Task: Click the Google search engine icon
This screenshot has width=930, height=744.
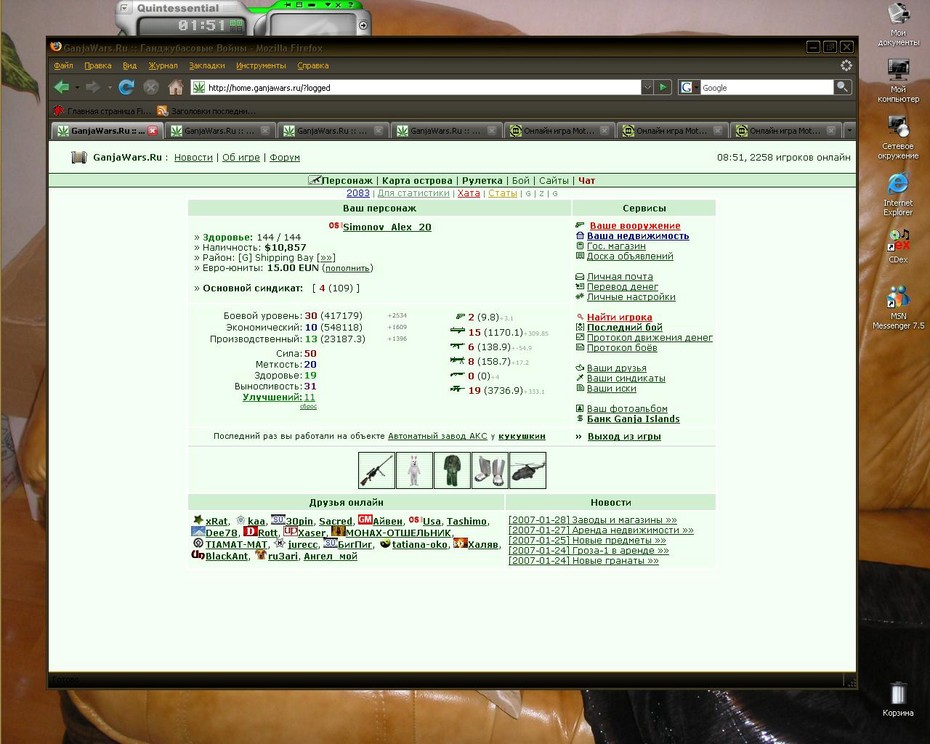Action: (x=686, y=87)
